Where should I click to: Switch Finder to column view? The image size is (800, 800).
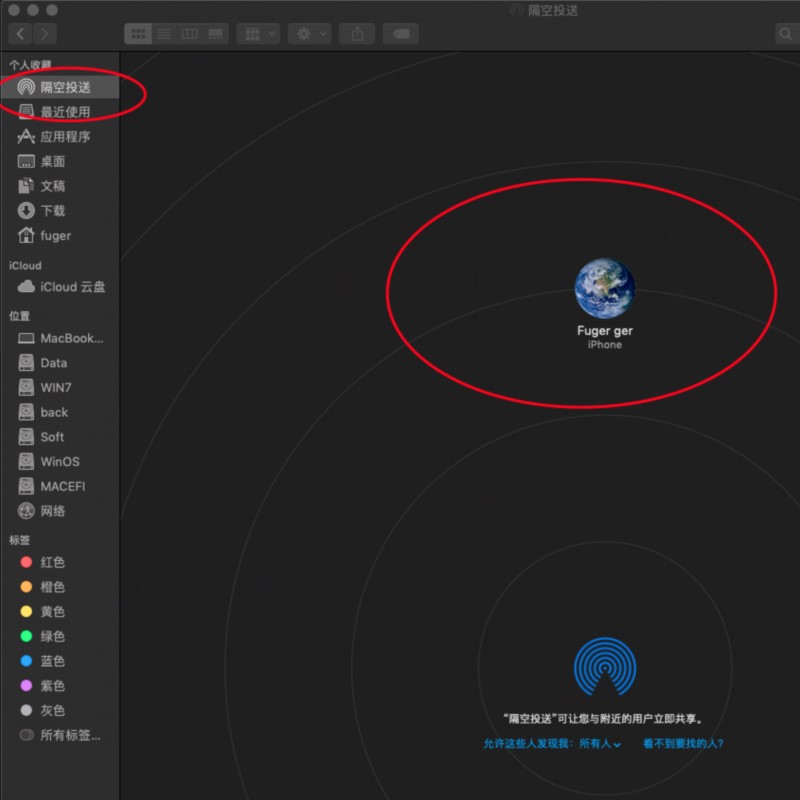point(190,34)
